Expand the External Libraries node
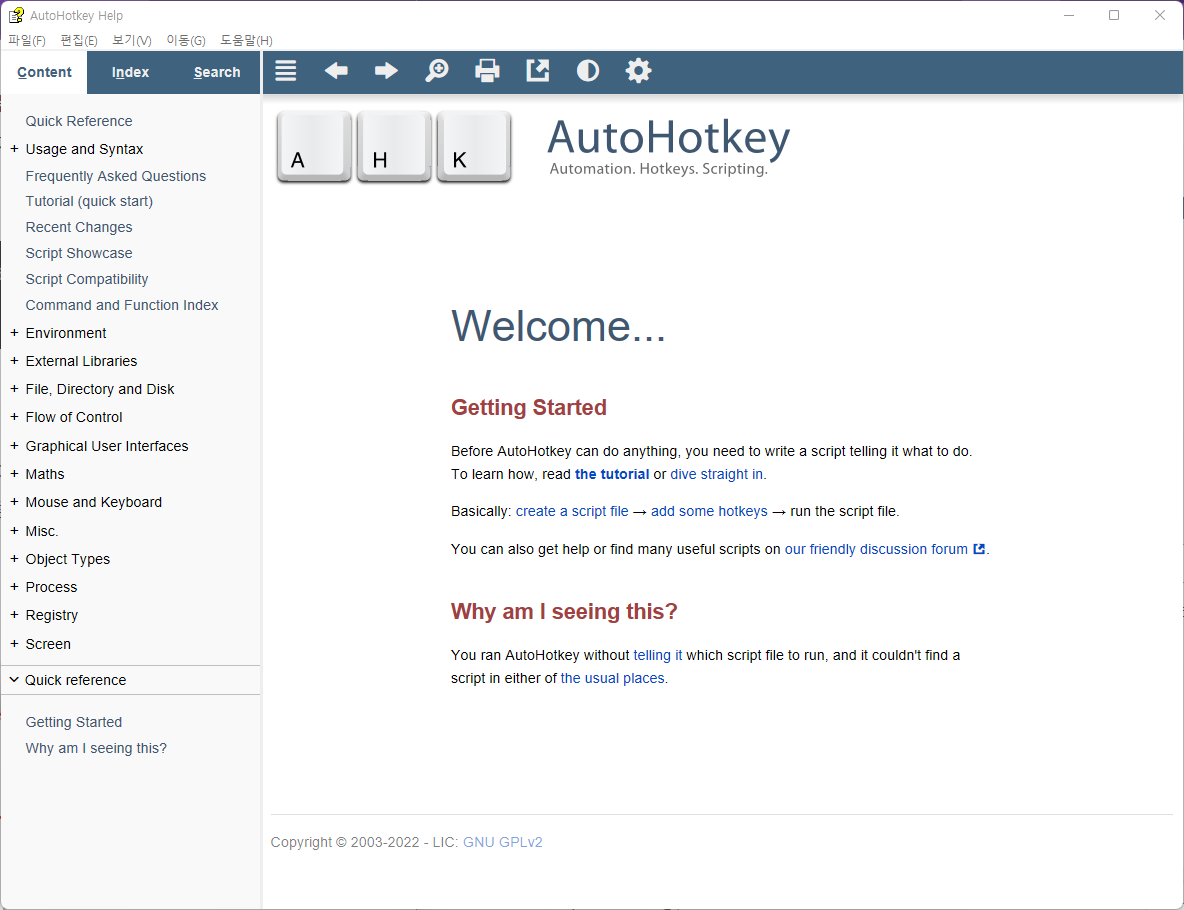The image size is (1184, 910). 14,361
